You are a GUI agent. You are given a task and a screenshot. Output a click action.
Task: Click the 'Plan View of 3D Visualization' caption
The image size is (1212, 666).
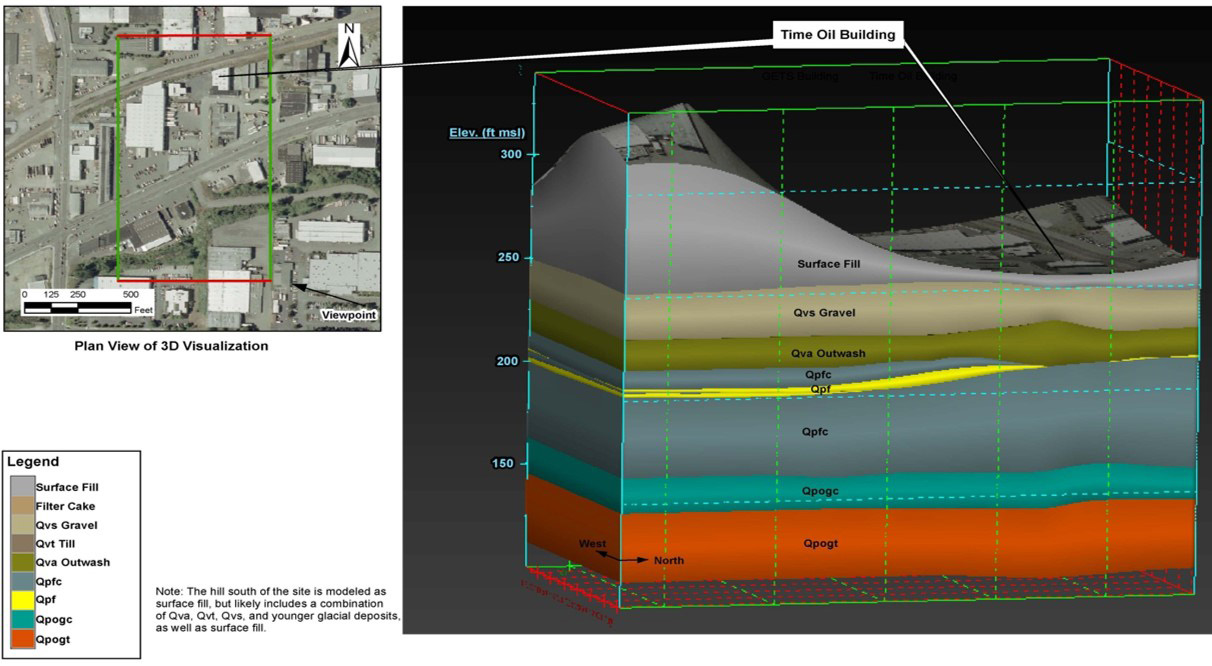point(171,346)
